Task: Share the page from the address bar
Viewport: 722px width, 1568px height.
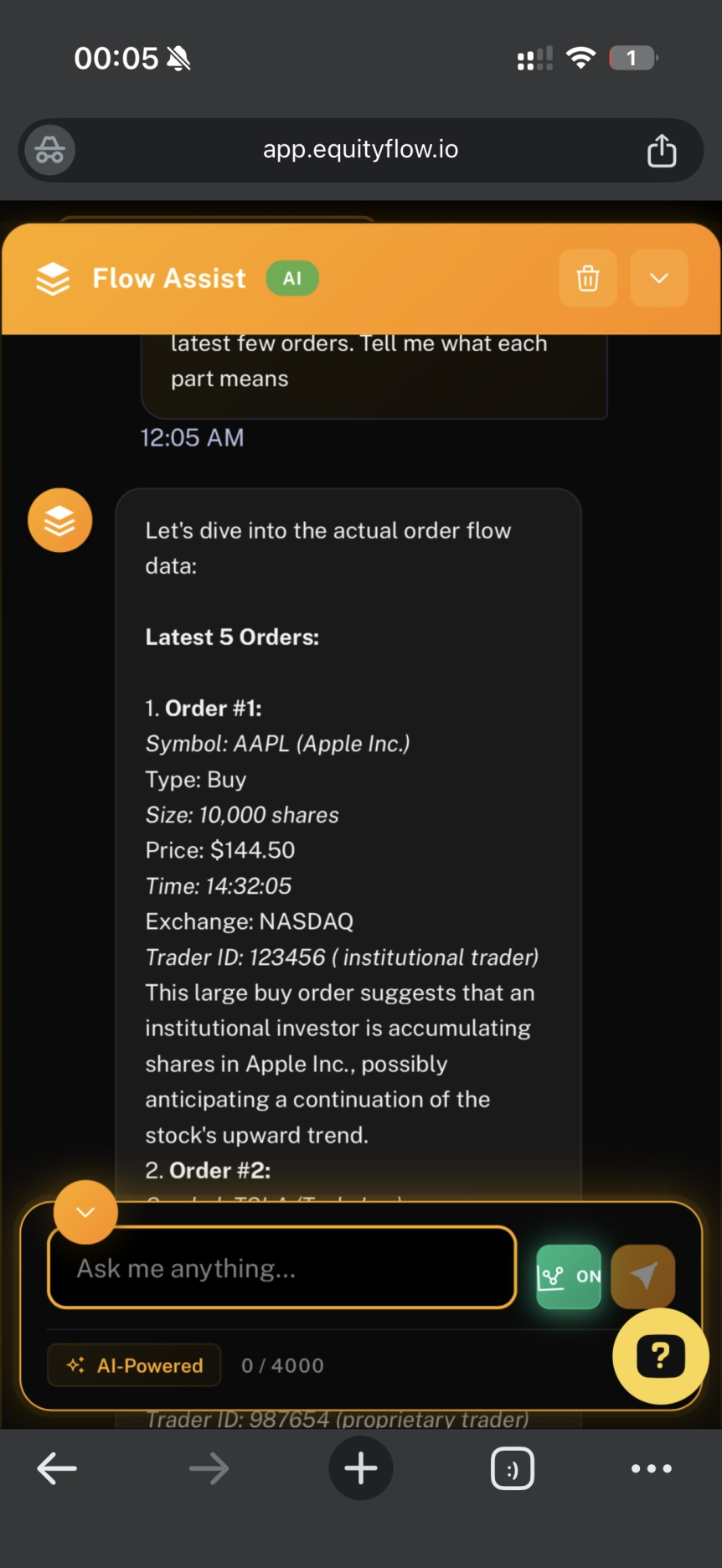Action: coord(662,151)
